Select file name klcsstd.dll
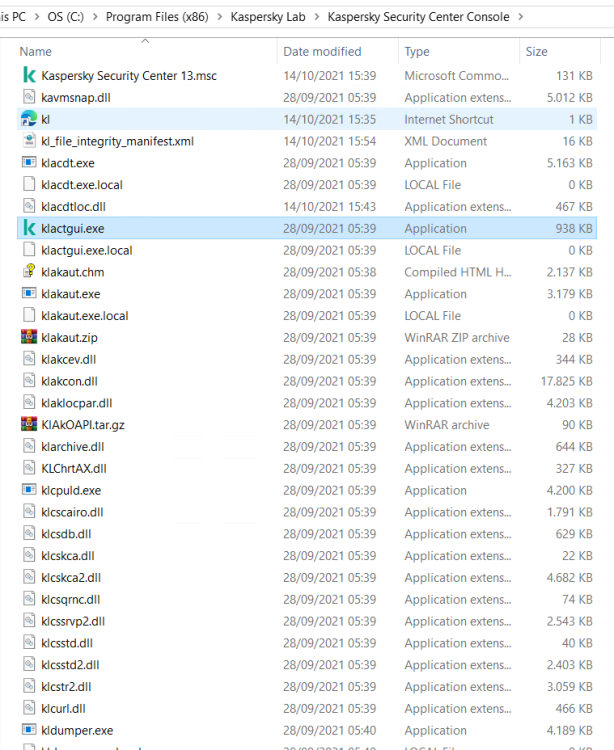Screen dimensions: 614x750 point(67,643)
